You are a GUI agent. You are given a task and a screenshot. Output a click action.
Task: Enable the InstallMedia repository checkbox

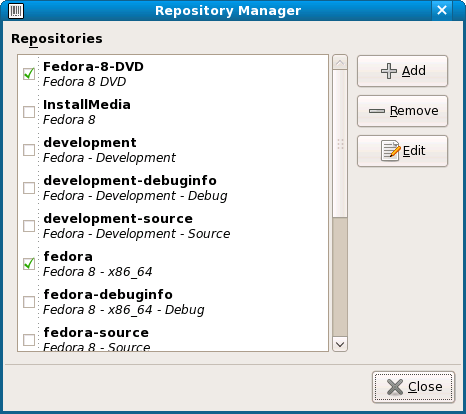point(29,112)
